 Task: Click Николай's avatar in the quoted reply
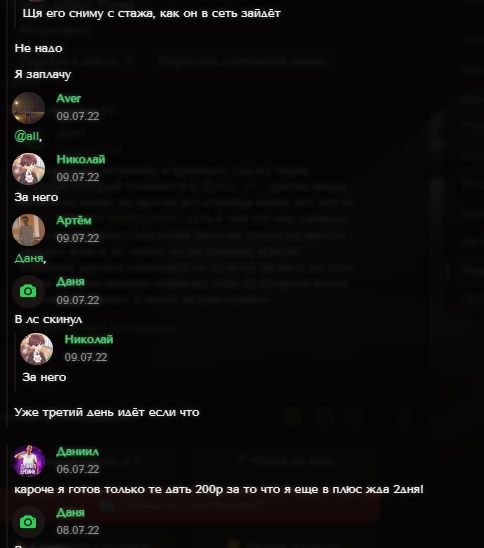[x=36, y=349]
